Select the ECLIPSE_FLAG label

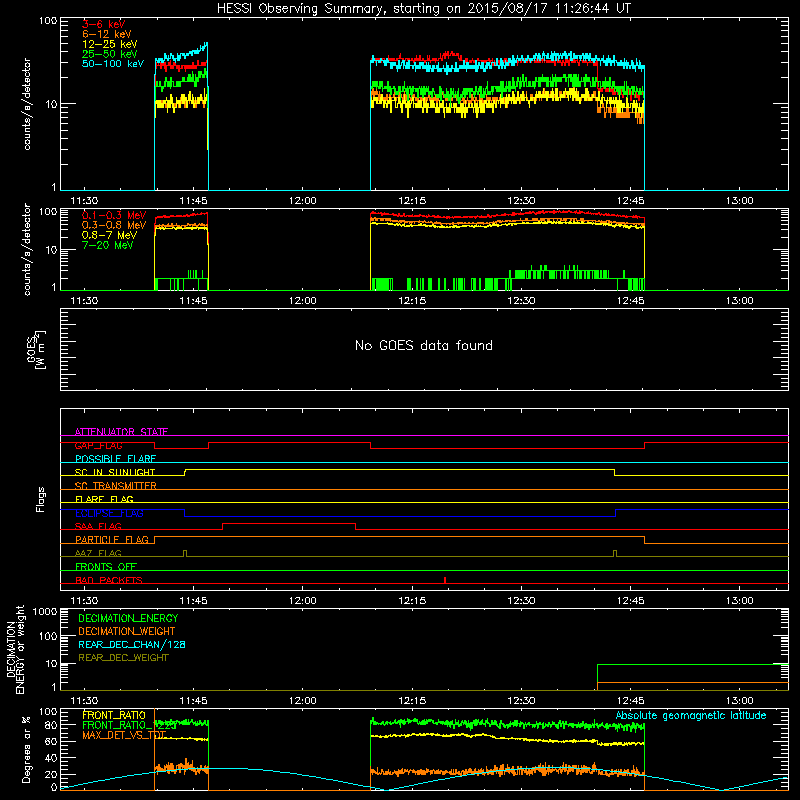(x=109, y=513)
